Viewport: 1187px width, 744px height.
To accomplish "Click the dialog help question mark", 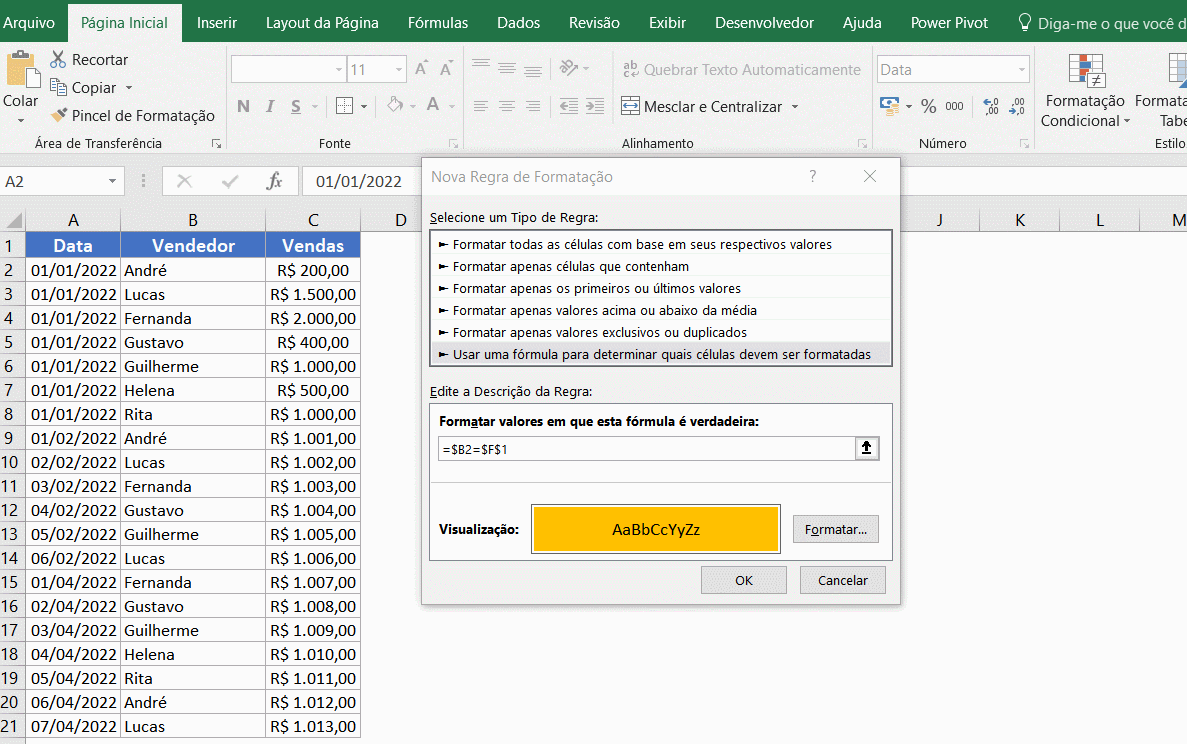I will pos(812,177).
